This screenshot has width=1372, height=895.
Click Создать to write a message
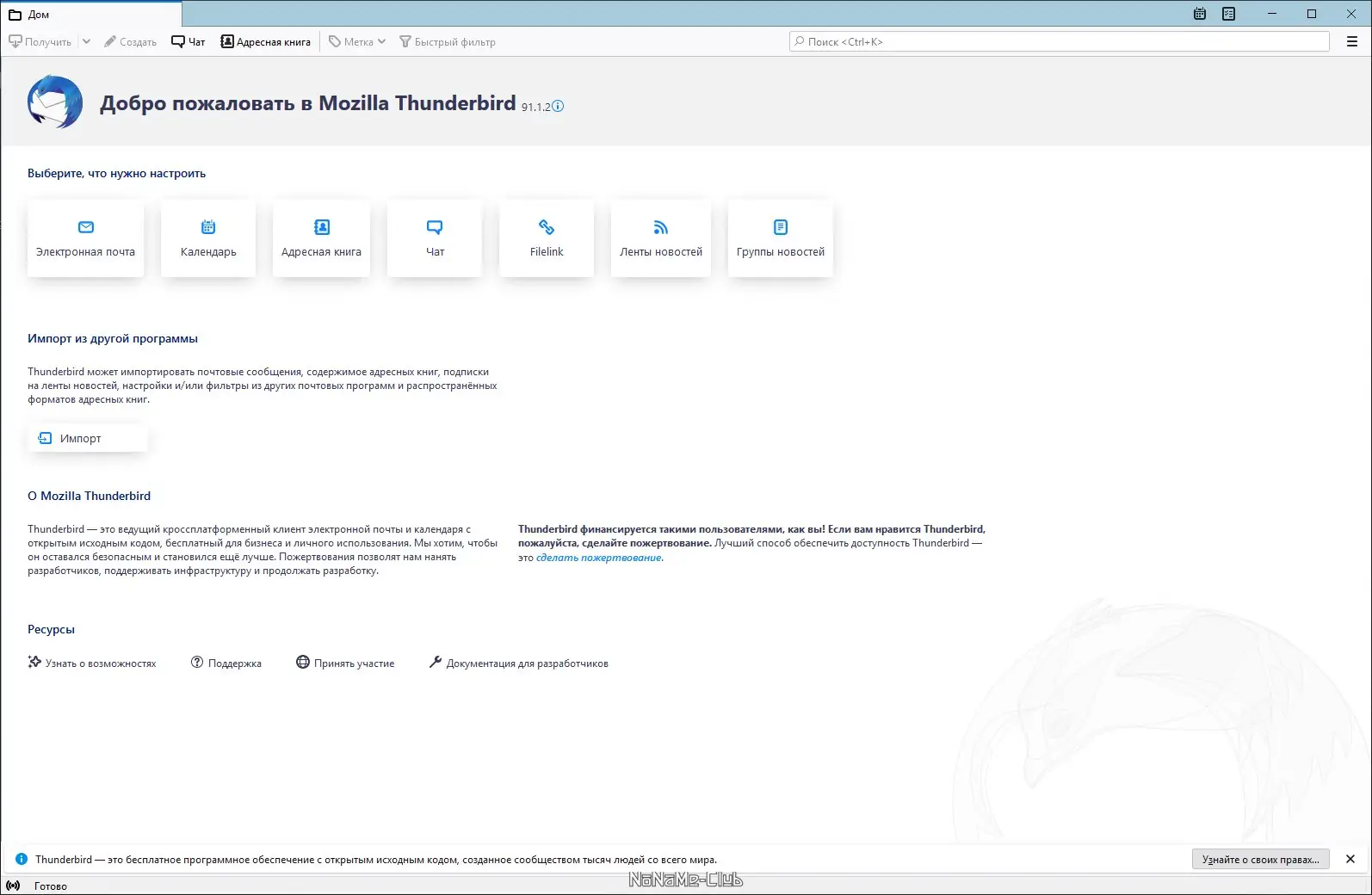point(130,41)
